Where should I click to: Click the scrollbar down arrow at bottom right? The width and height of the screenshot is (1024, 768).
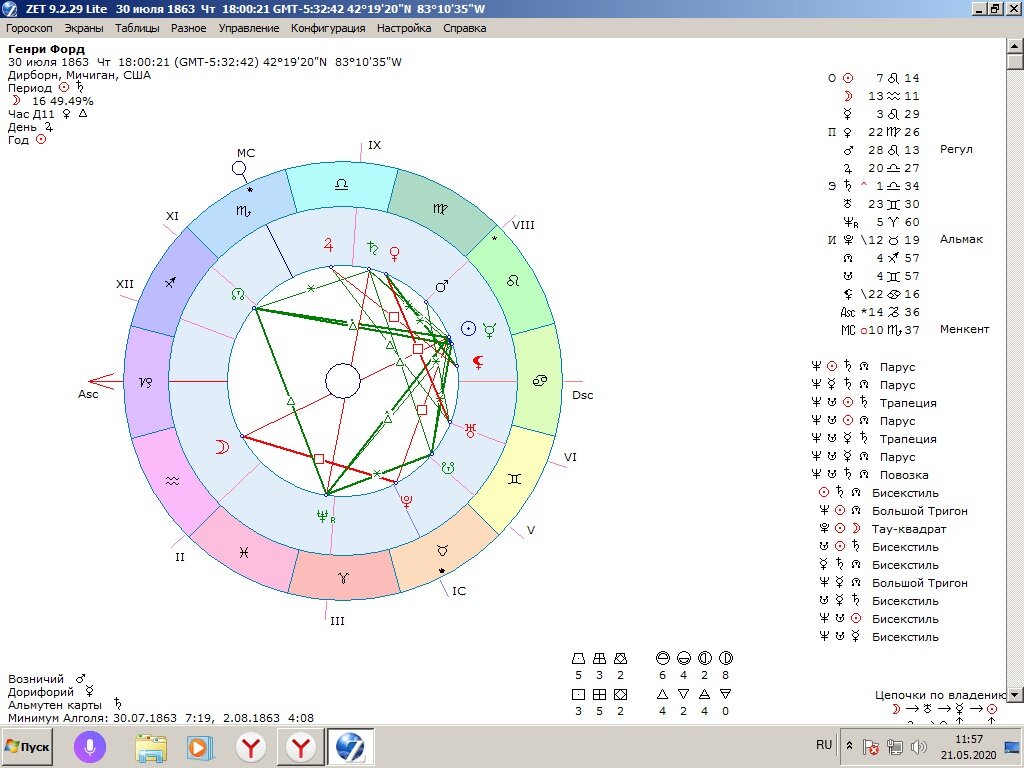[x=1016, y=694]
